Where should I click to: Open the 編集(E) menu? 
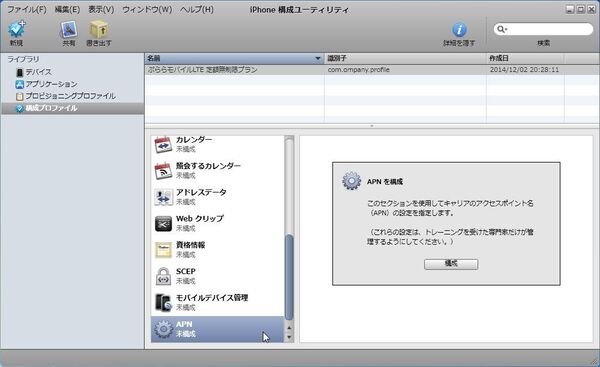(x=67, y=10)
